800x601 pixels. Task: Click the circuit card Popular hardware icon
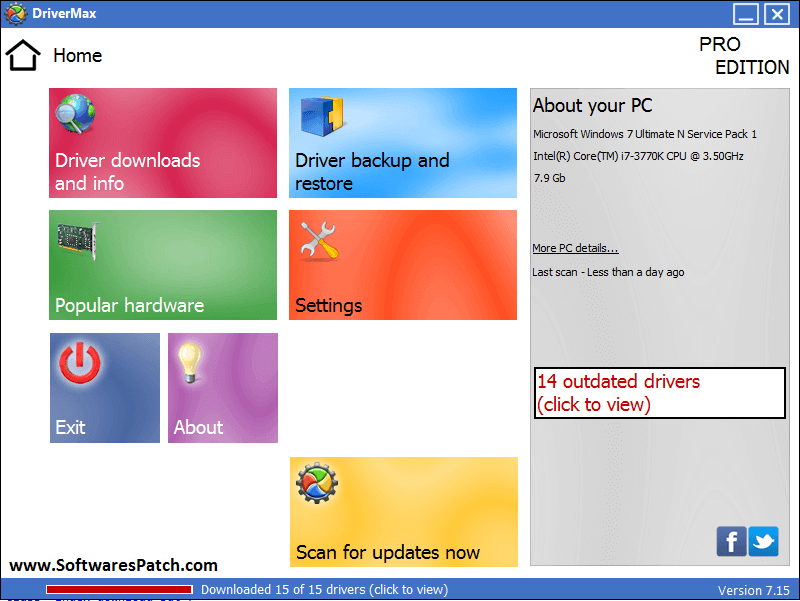[78, 241]
